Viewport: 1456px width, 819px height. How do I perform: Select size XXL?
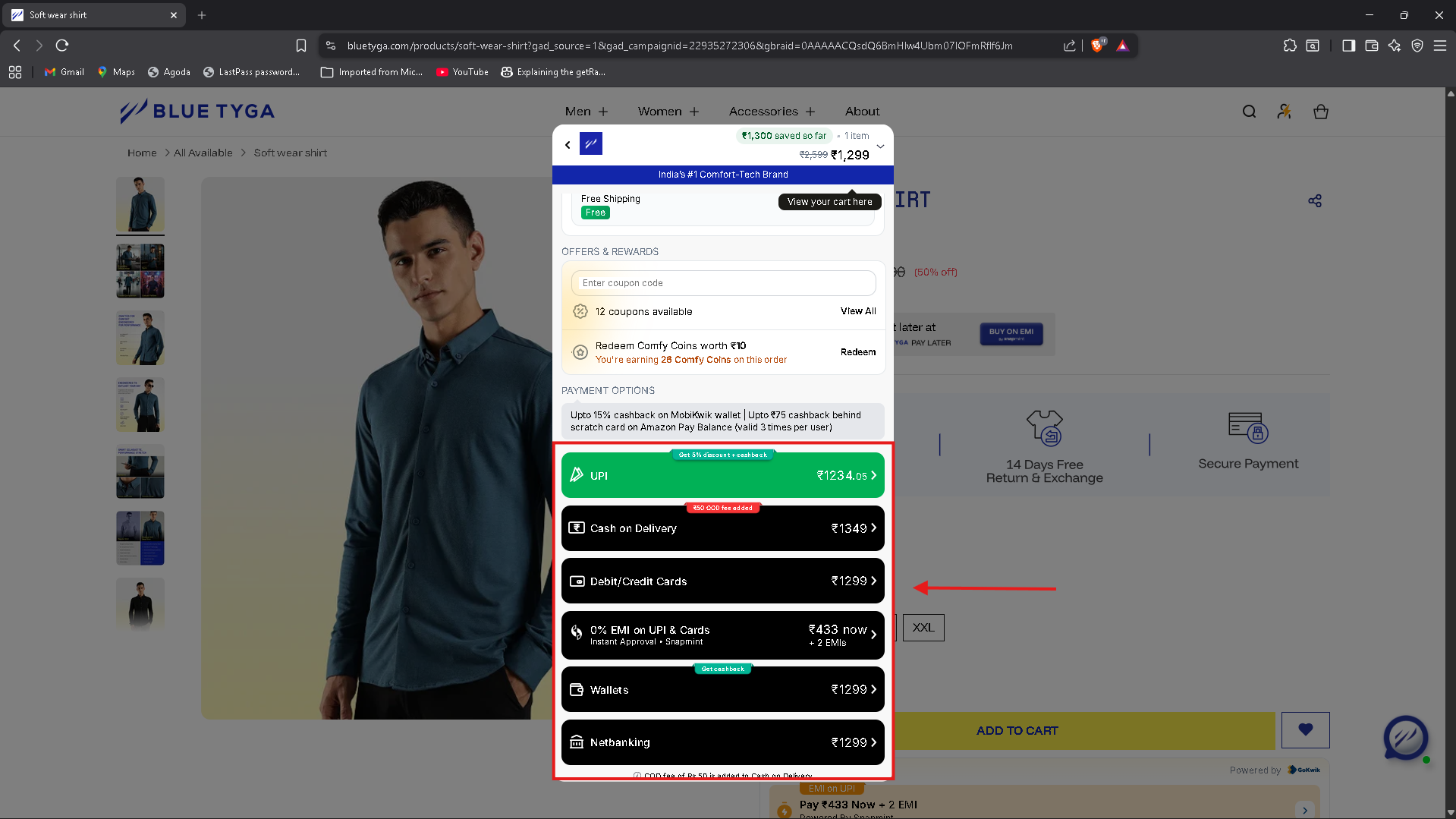923,628
